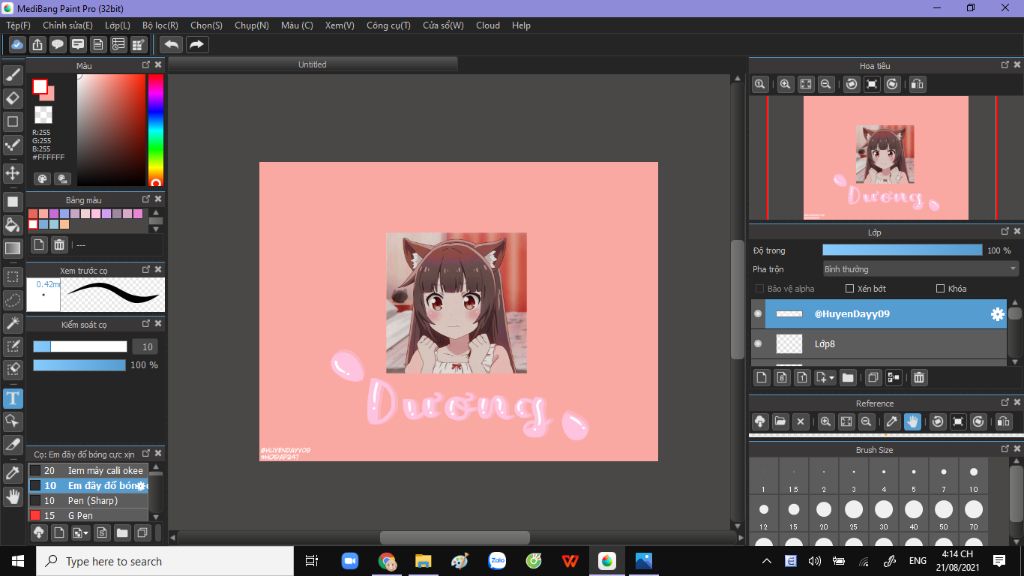Select the Brush tool in left toolbar
The height and width of the screenshot is (576, 1024).
(12, 75)
